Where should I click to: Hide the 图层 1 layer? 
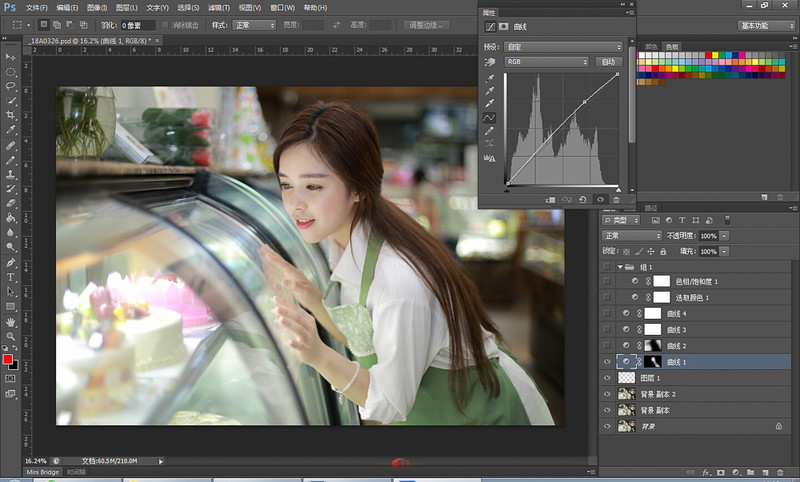click(x=607, y=378)
